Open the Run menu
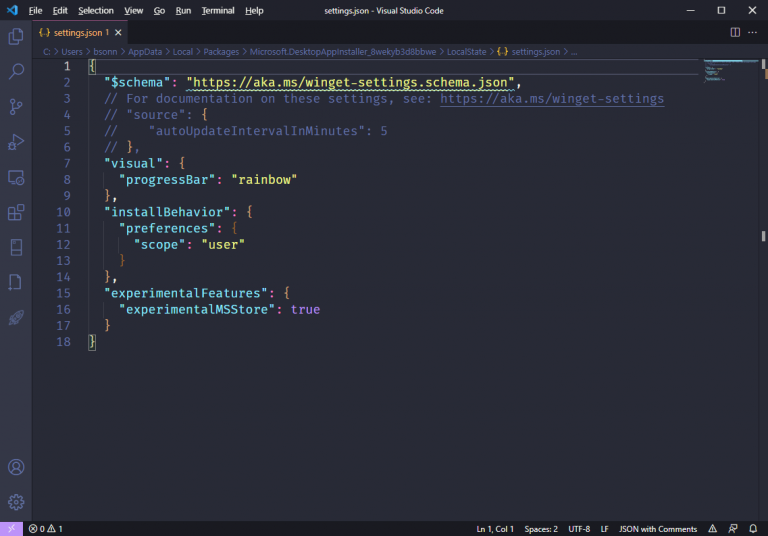This screenshot has width=768, height=536. tap(183, 10)
